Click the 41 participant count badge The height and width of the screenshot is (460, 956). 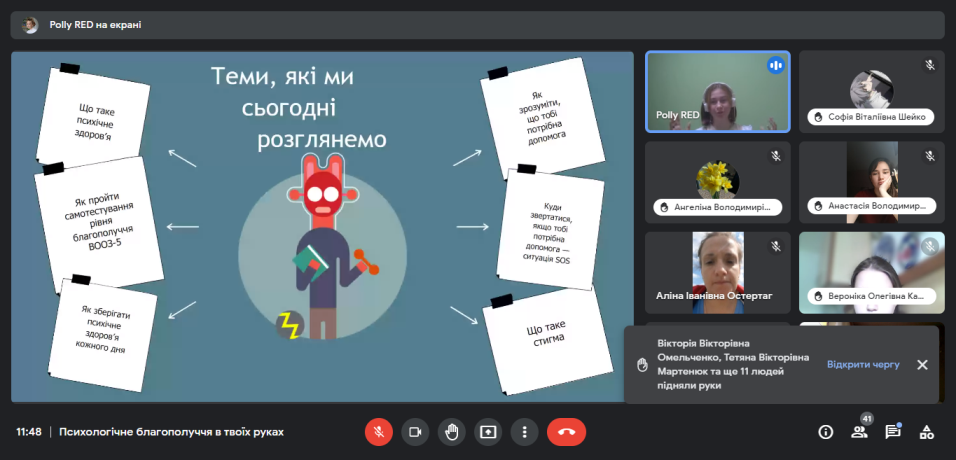click(866, 419)
